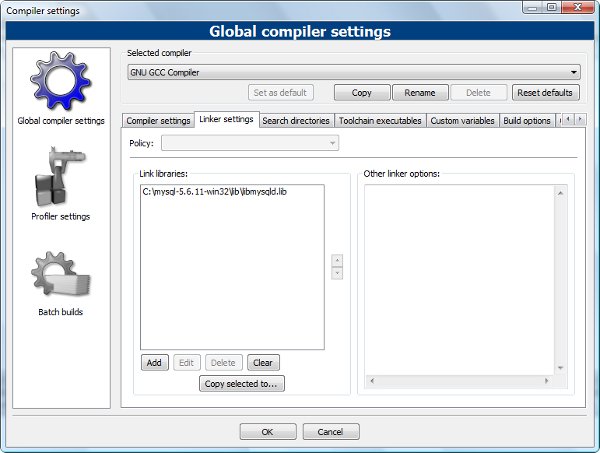Click the Add library button

point(154,363)
